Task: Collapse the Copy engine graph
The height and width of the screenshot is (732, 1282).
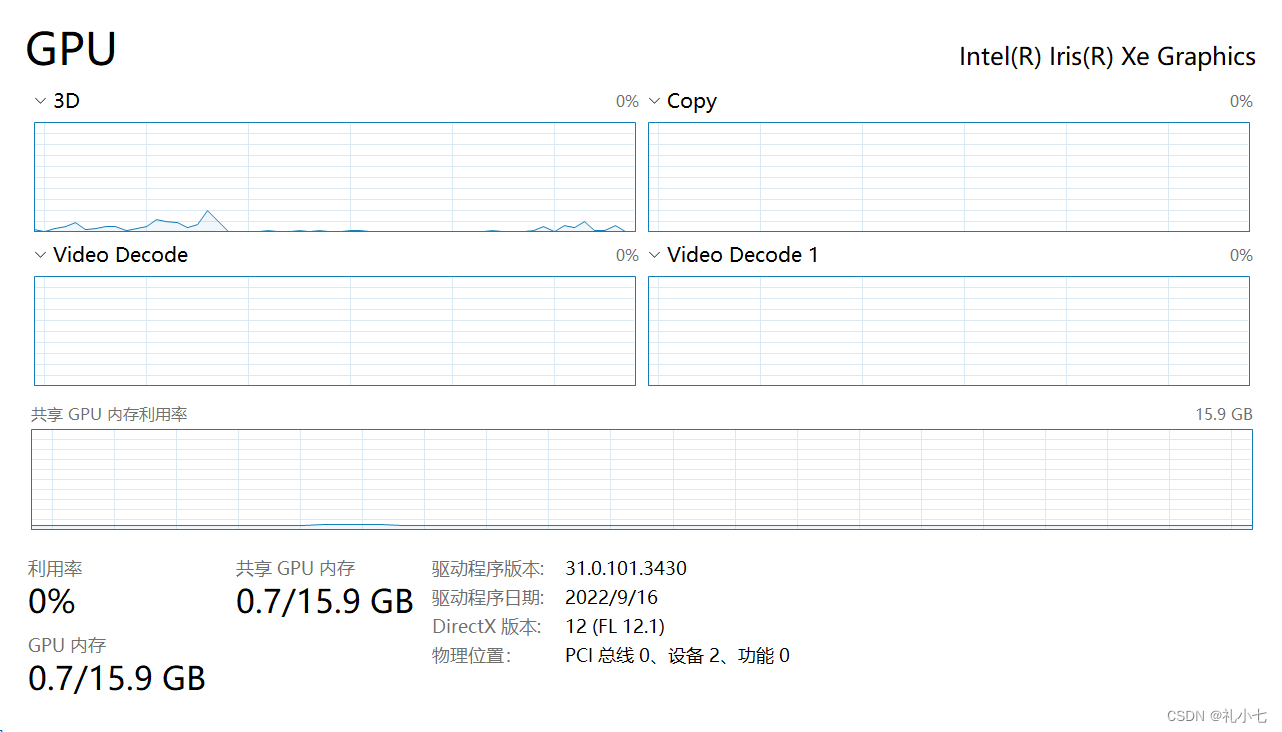Action: click(654, 101)
